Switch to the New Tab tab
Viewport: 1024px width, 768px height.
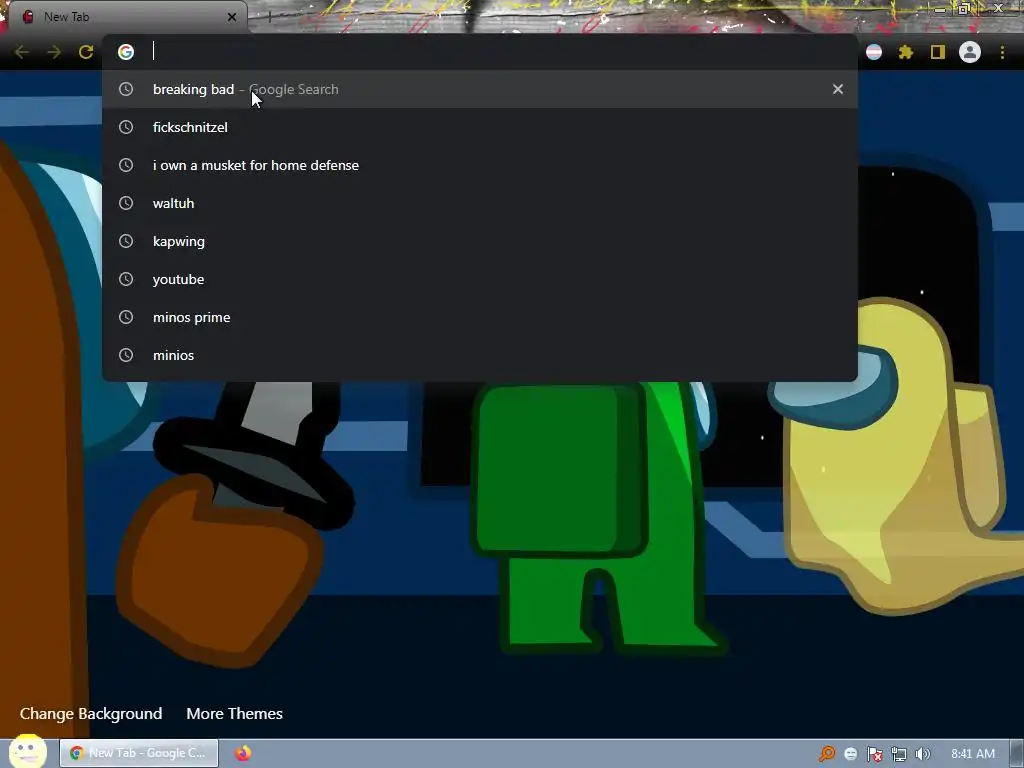[x=127, y=17]
